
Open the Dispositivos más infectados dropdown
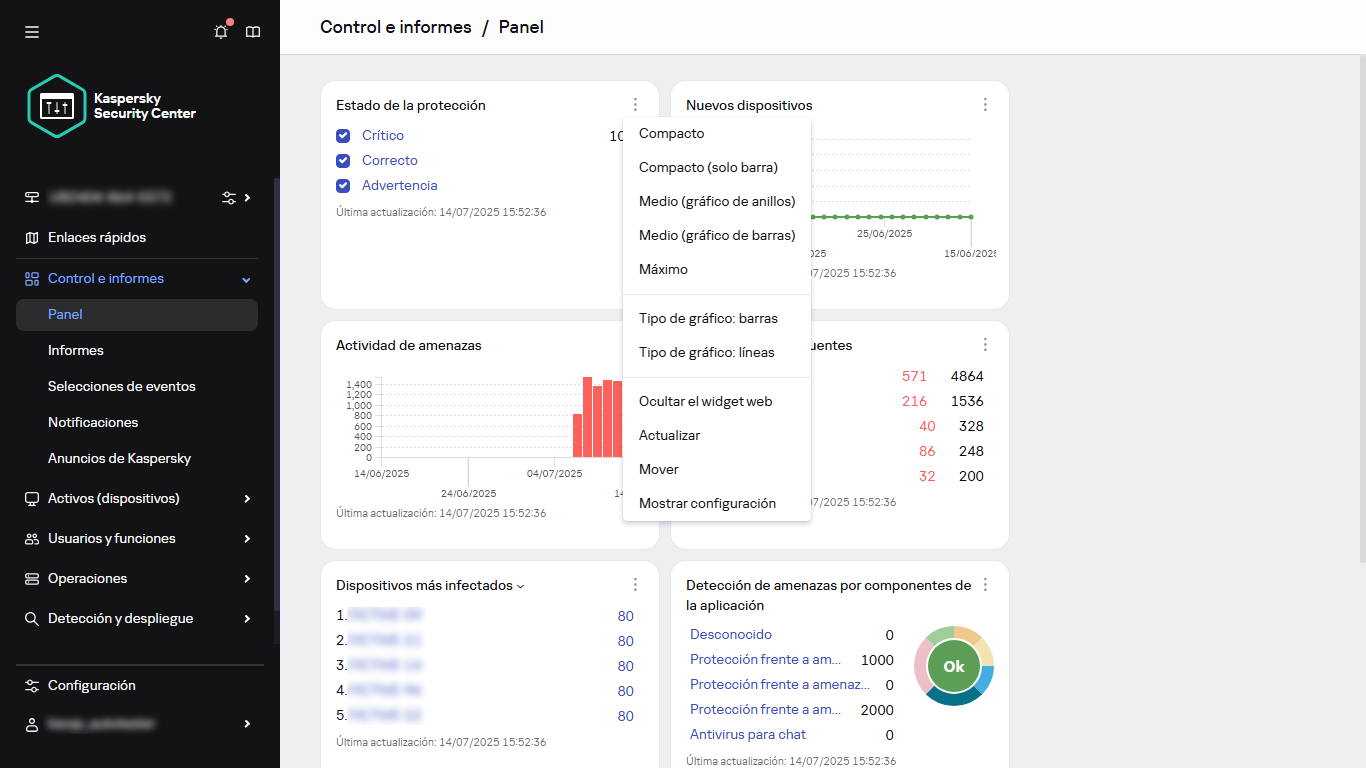[520, 586]
